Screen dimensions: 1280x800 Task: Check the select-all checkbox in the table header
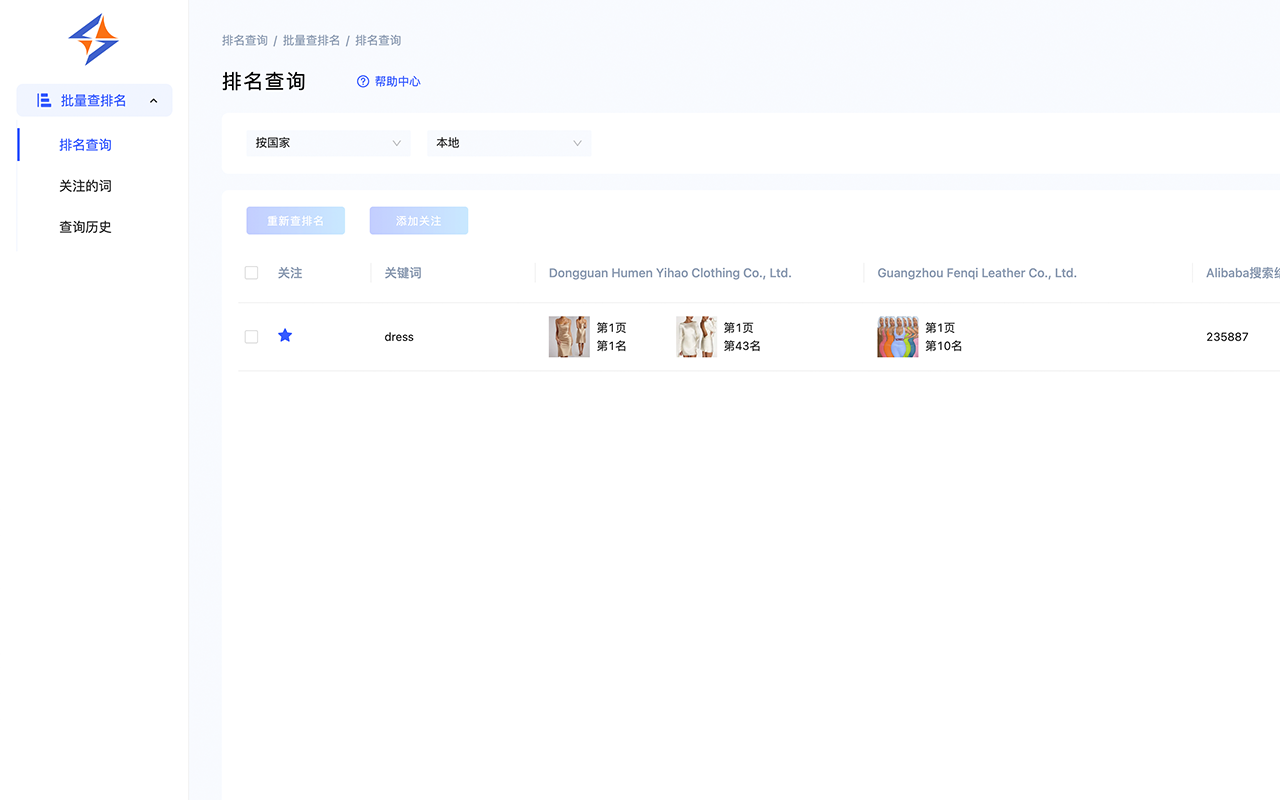click(x=251, y=272)
